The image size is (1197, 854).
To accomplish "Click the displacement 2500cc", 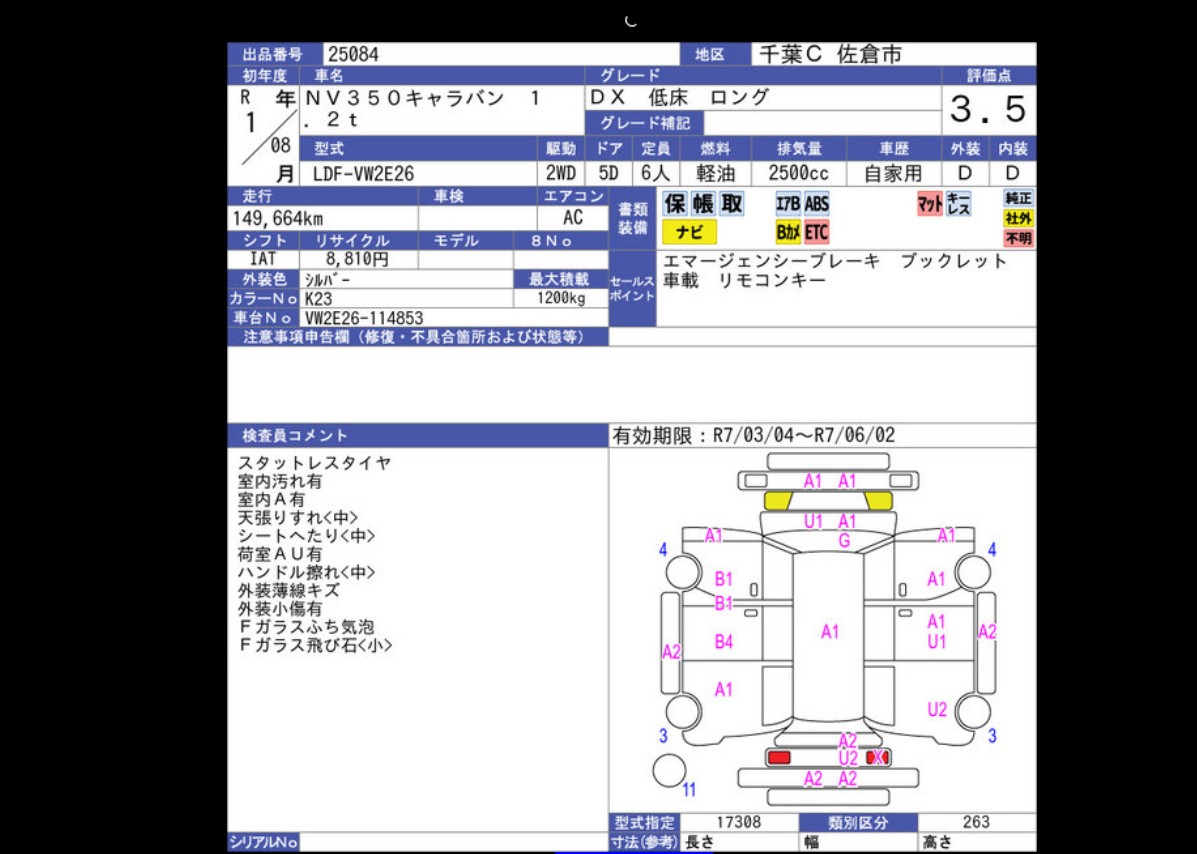I will (799, 174).
